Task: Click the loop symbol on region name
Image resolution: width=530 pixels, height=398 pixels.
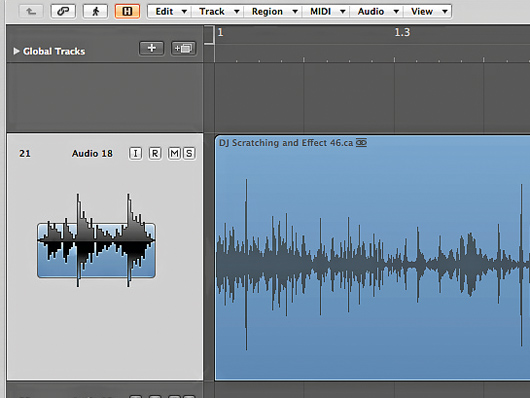Action: (361, 143)
